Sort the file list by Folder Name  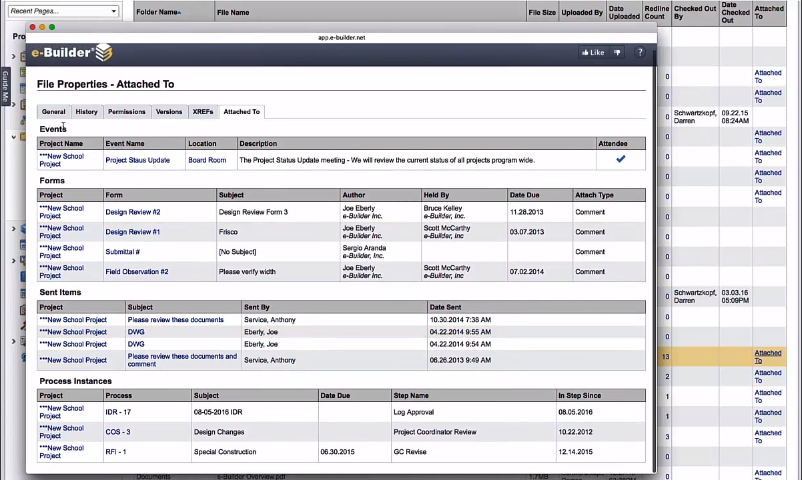point(158,13)
